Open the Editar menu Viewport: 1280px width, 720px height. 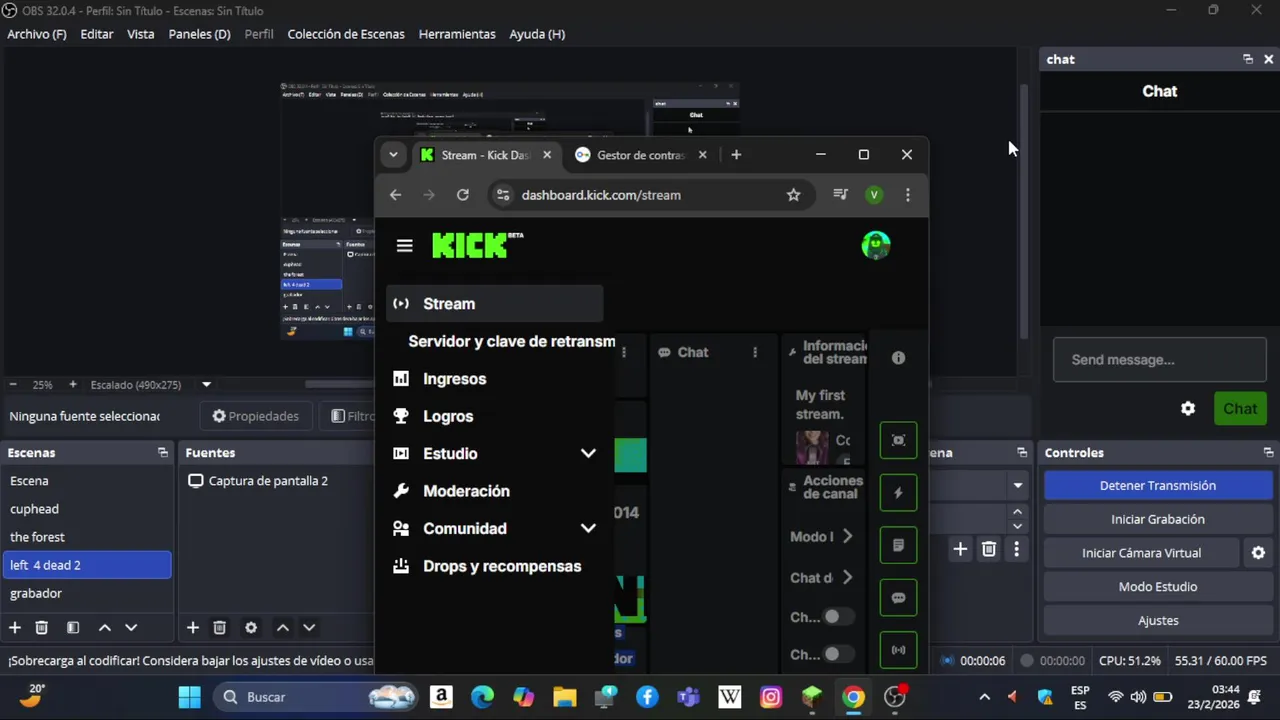click(x=97, y=34)
